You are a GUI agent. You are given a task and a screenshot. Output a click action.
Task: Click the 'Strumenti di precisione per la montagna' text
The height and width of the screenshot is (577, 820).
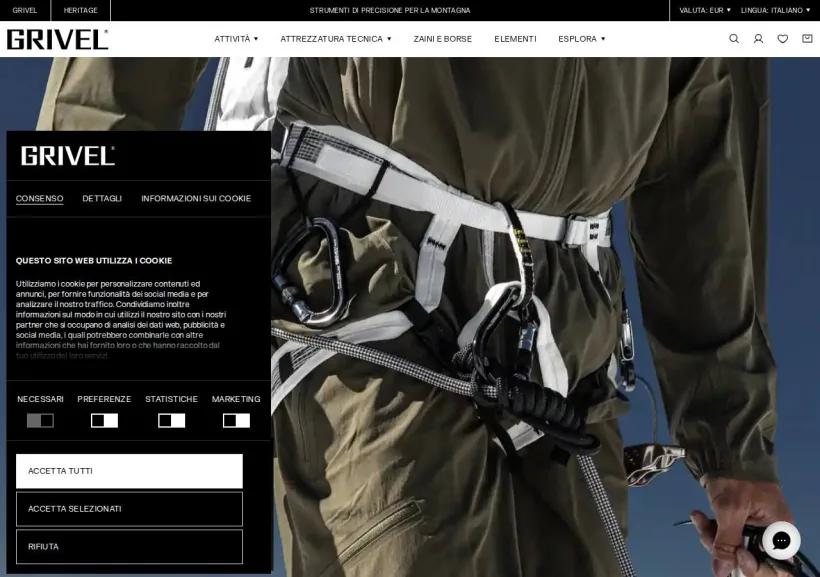click(390, 10)
